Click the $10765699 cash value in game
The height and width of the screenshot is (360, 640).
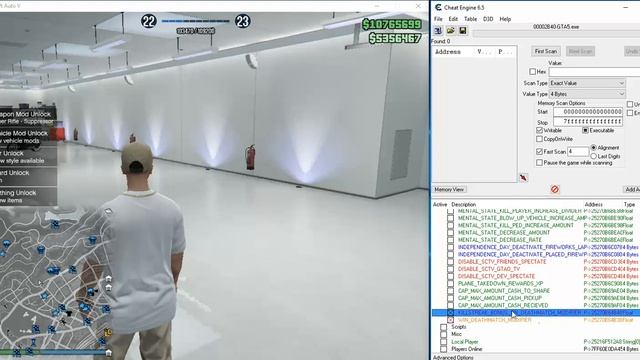tap(391, 24)
